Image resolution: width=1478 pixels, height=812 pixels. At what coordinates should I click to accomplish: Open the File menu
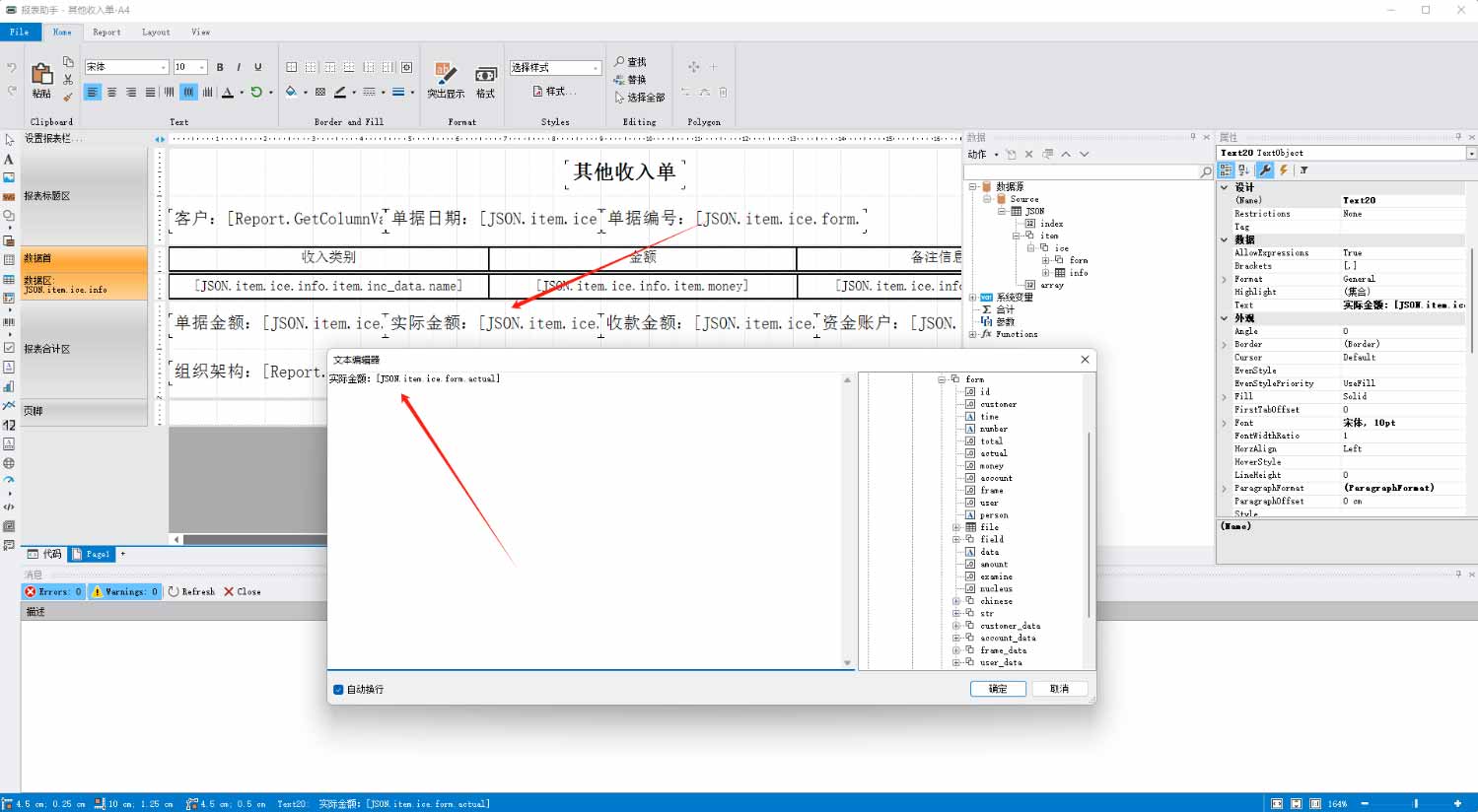[20, 32]
